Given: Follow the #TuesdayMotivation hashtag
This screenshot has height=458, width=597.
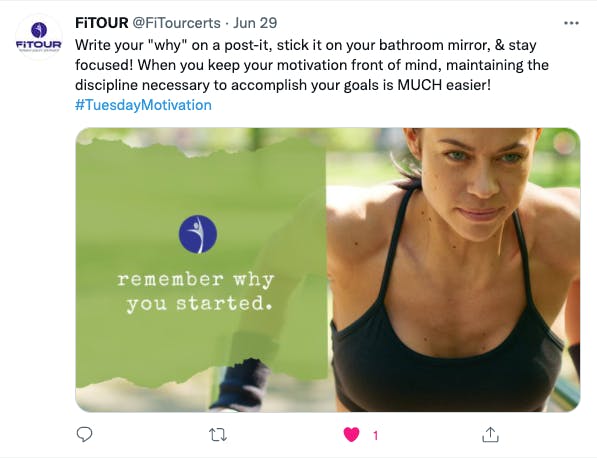Looking at the screenshot, I should (143, 105).
